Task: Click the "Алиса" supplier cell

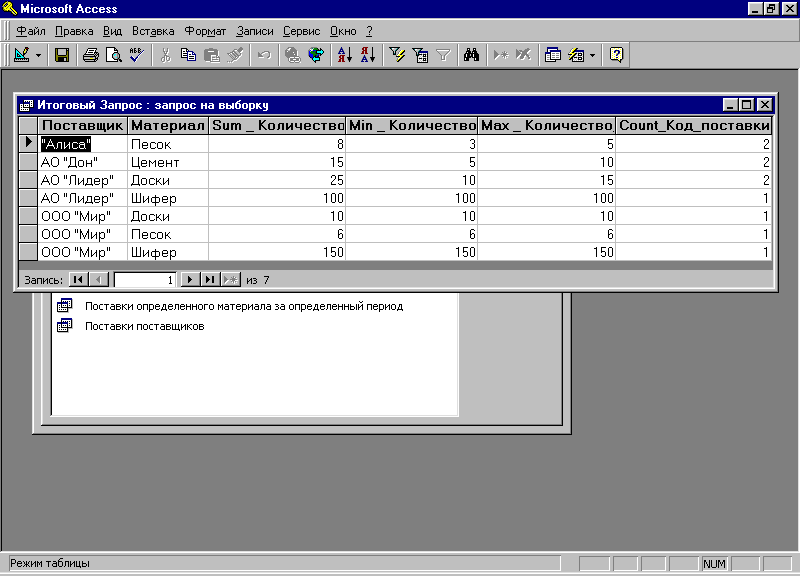Action: 83,144
